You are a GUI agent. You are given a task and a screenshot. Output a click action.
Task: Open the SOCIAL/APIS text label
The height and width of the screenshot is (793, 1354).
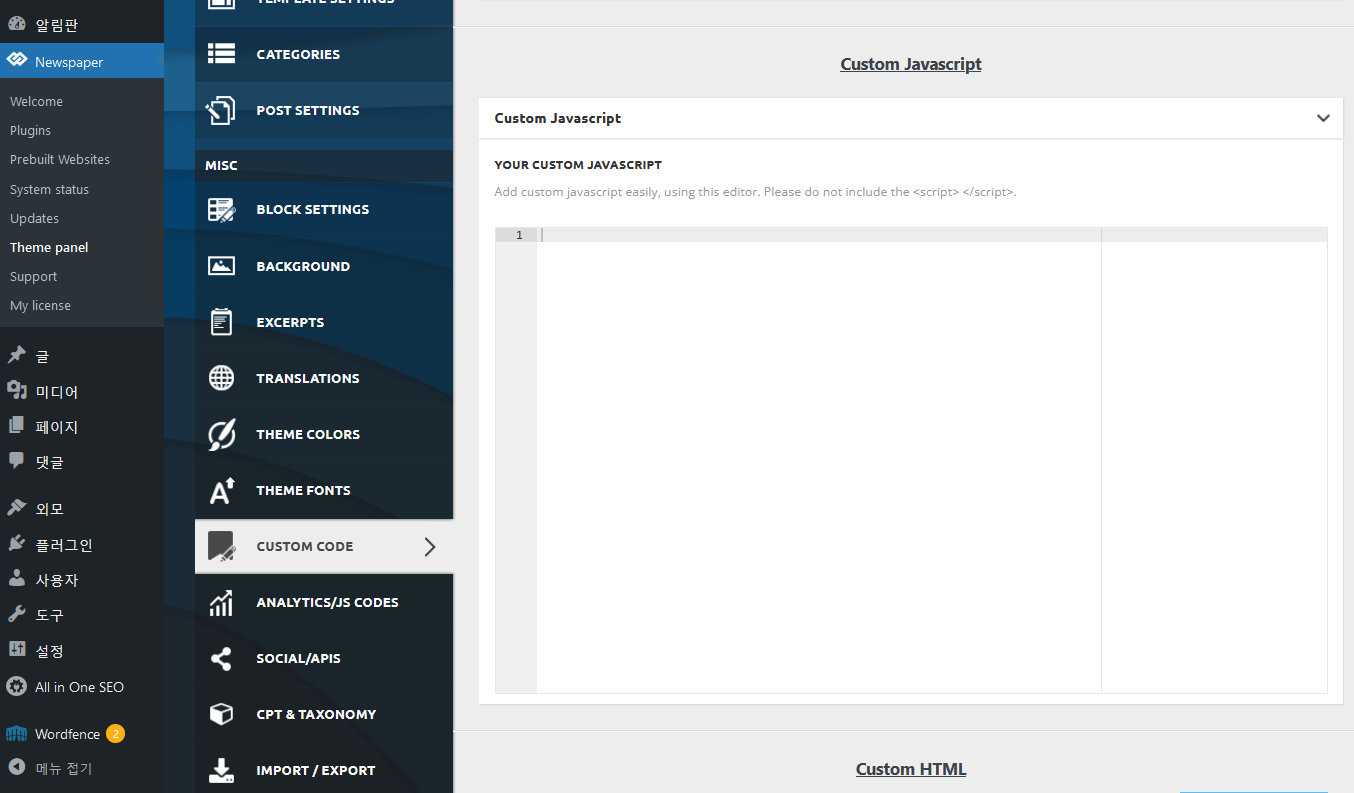point(298,658)
